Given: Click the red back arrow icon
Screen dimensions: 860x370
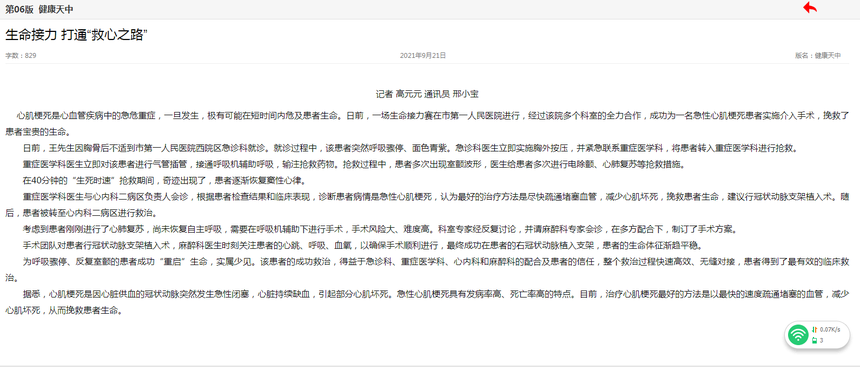Looking at the screenshot, I should [x=810, y=8].
